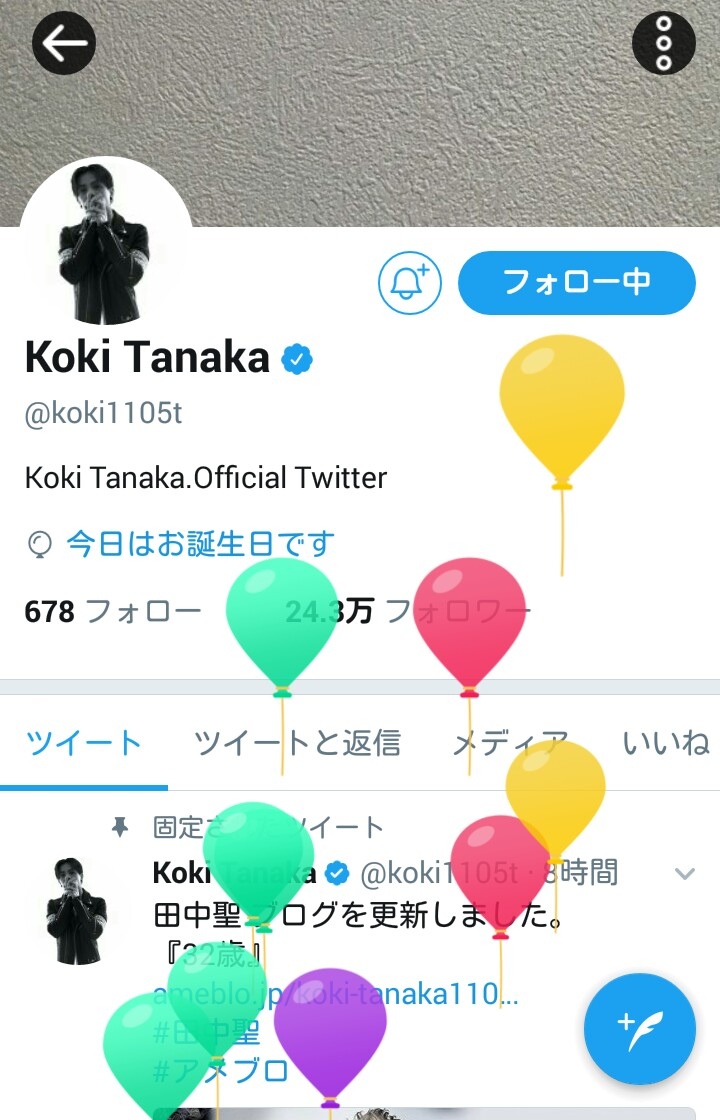The height and width of the screenshot is (1120, 720).
Task: Open the メディア tab
Action: coord(511,744)
